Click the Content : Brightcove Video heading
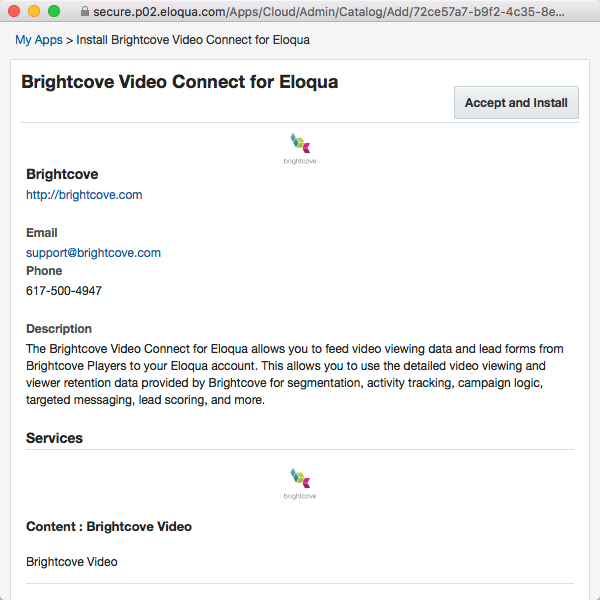Viewport: 600px width, 600px height. point(109,526)
